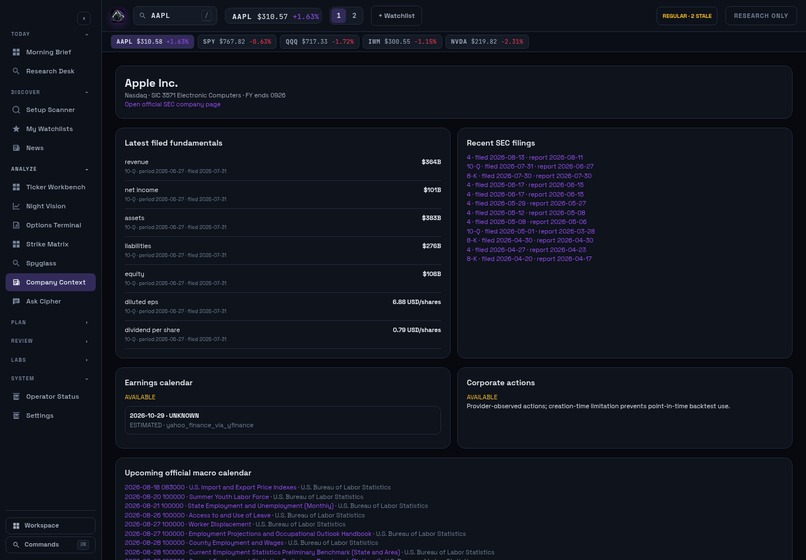The image size is (806, 560).
Task: Open Morning Brief page
Action: pyautogui.click(x=50, y=52)
